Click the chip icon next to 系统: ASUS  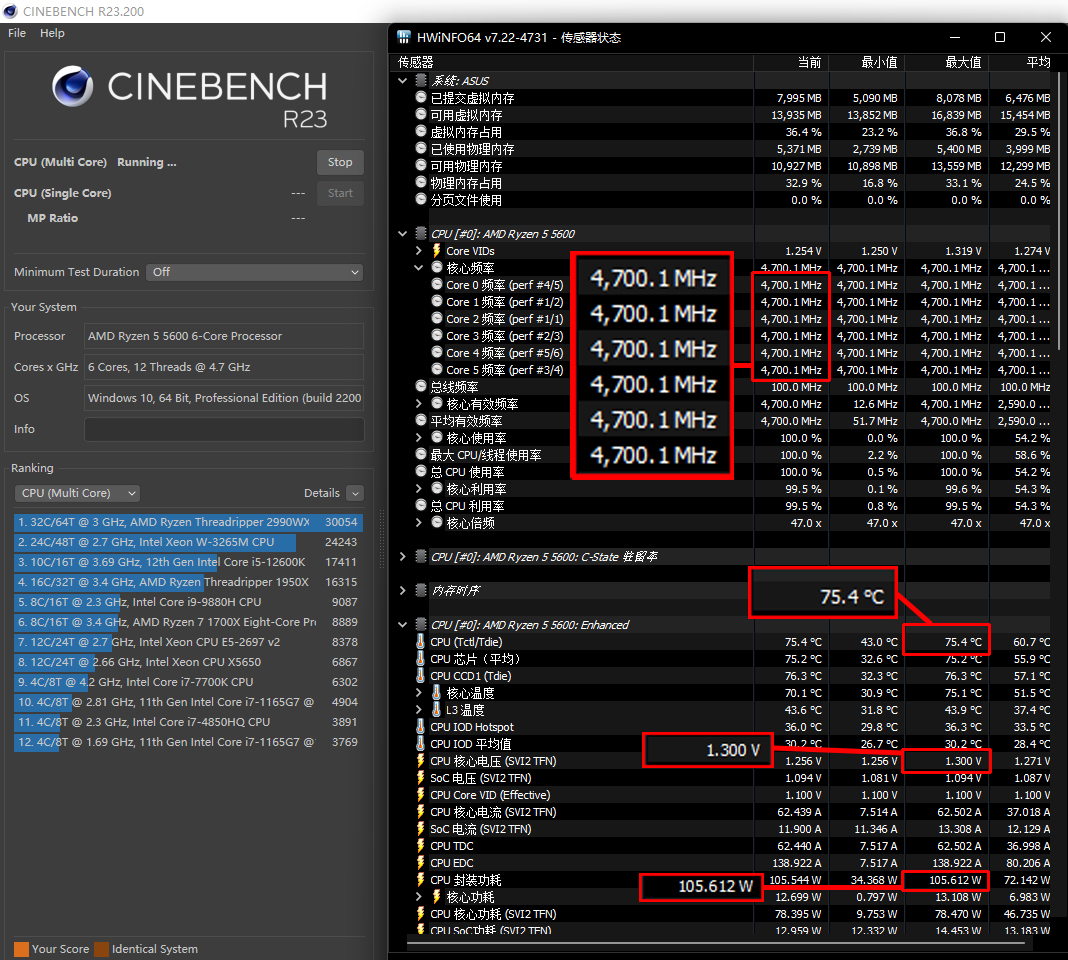pos(421,81)
